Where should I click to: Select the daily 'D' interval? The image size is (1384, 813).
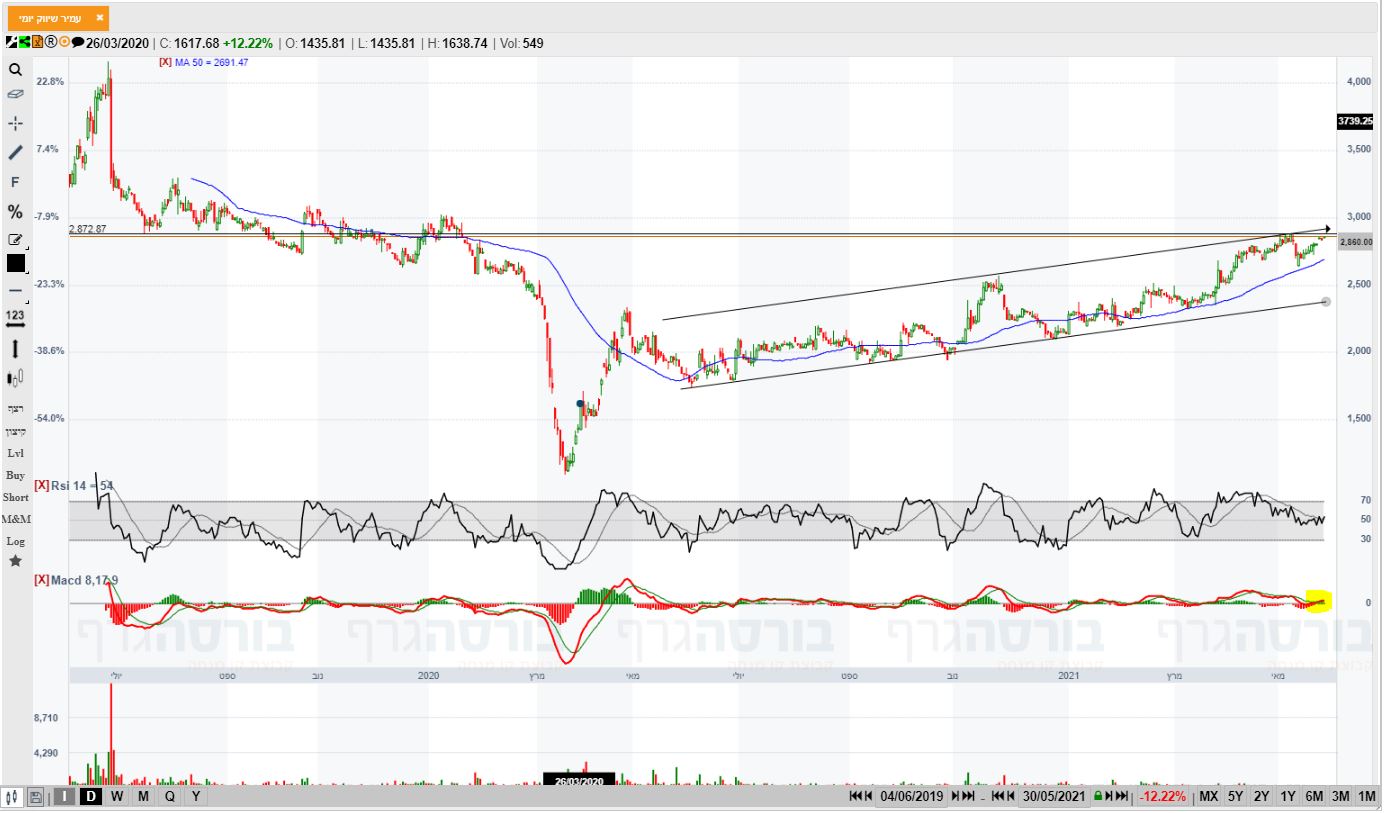91,797
